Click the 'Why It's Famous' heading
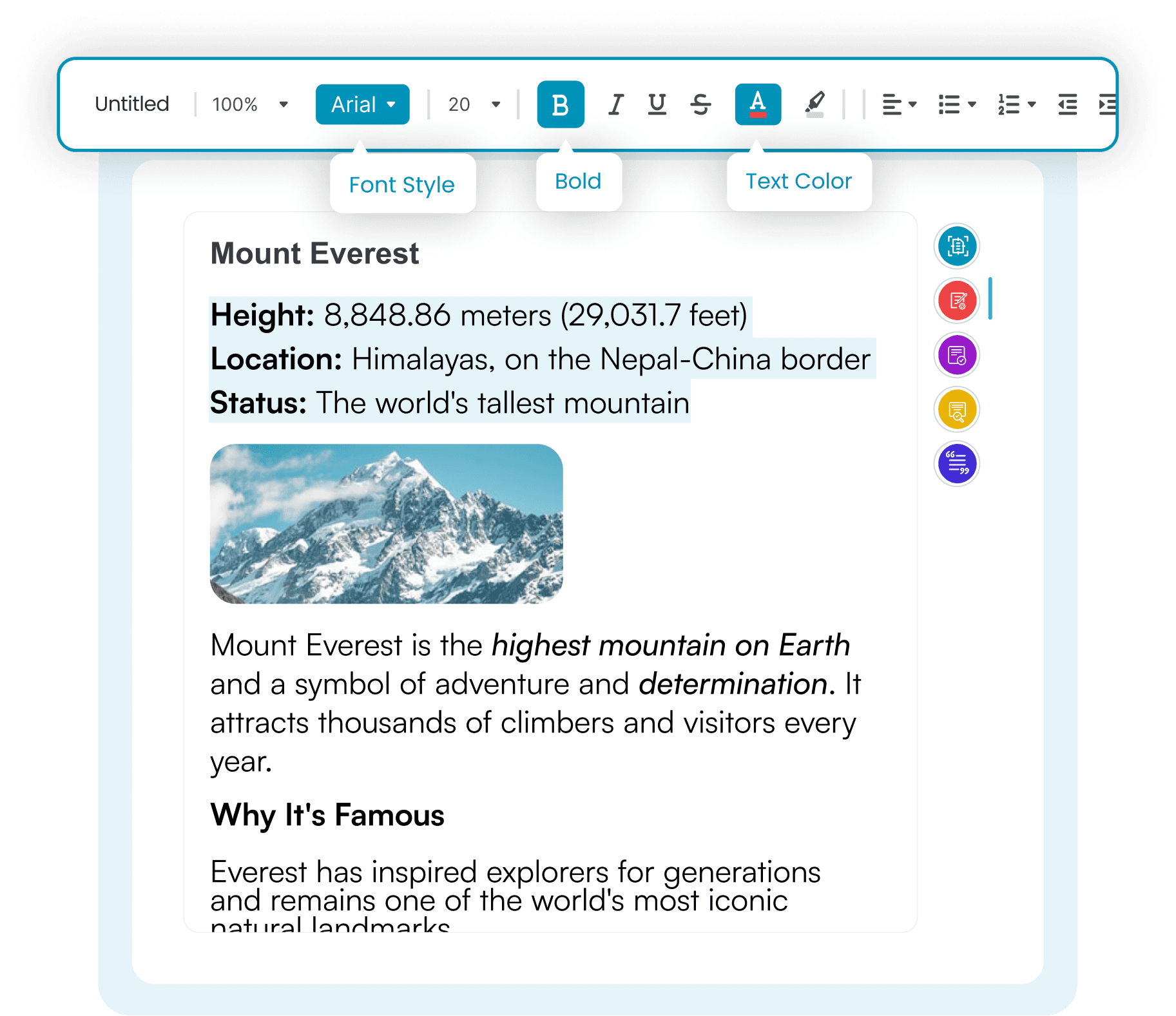Screen dimensions: 1176x1016 click(327, 816)
